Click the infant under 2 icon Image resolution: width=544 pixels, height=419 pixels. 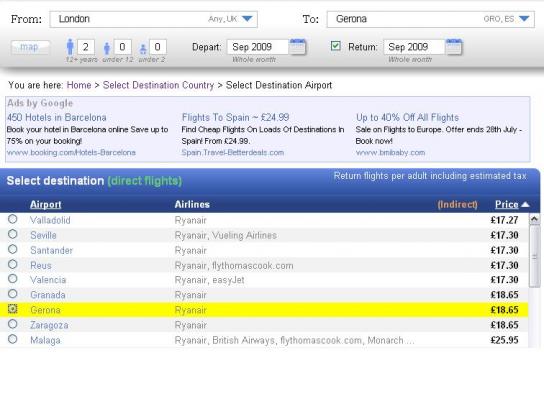coord(143,49)
